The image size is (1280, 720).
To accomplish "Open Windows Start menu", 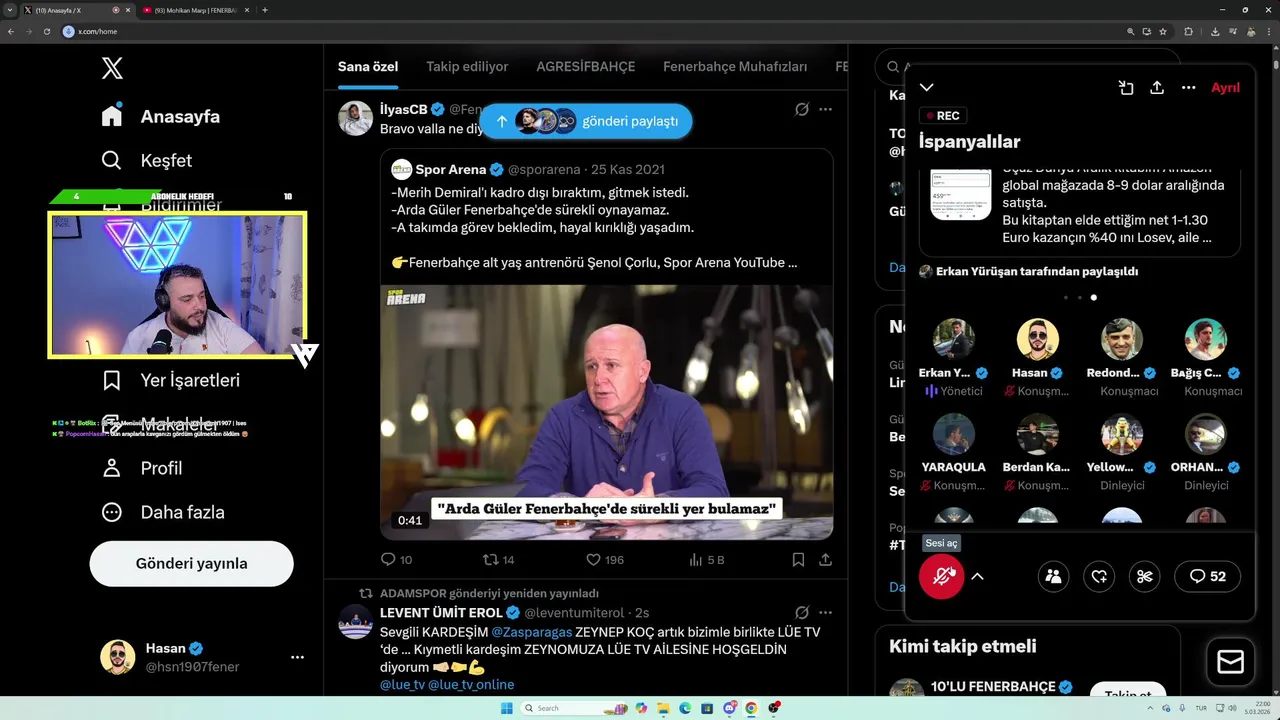I will coord(506,708).
